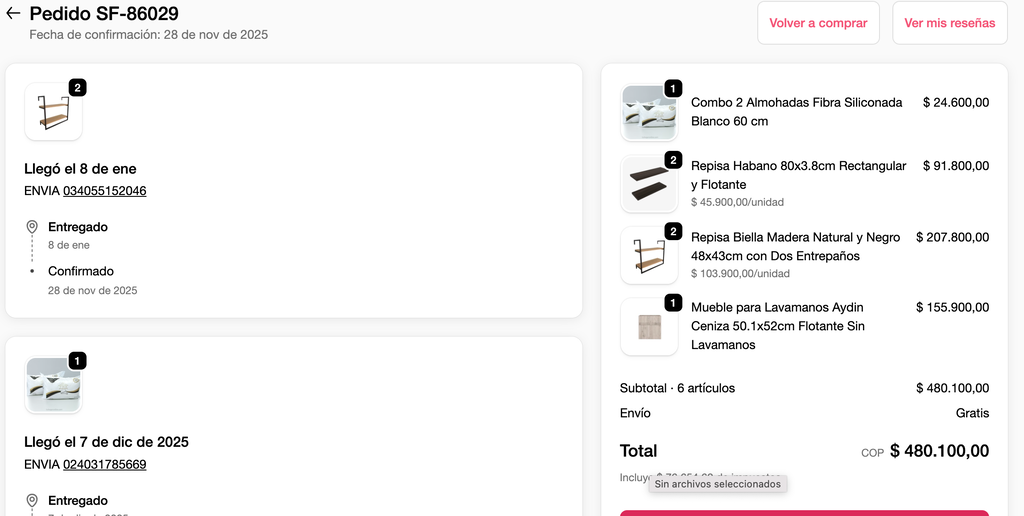Image resolution: width=1024 pixels, height=516 pixels.
Task: Click the shelf thumbnail in the first shipment
Action: click(x=54, y=112)
